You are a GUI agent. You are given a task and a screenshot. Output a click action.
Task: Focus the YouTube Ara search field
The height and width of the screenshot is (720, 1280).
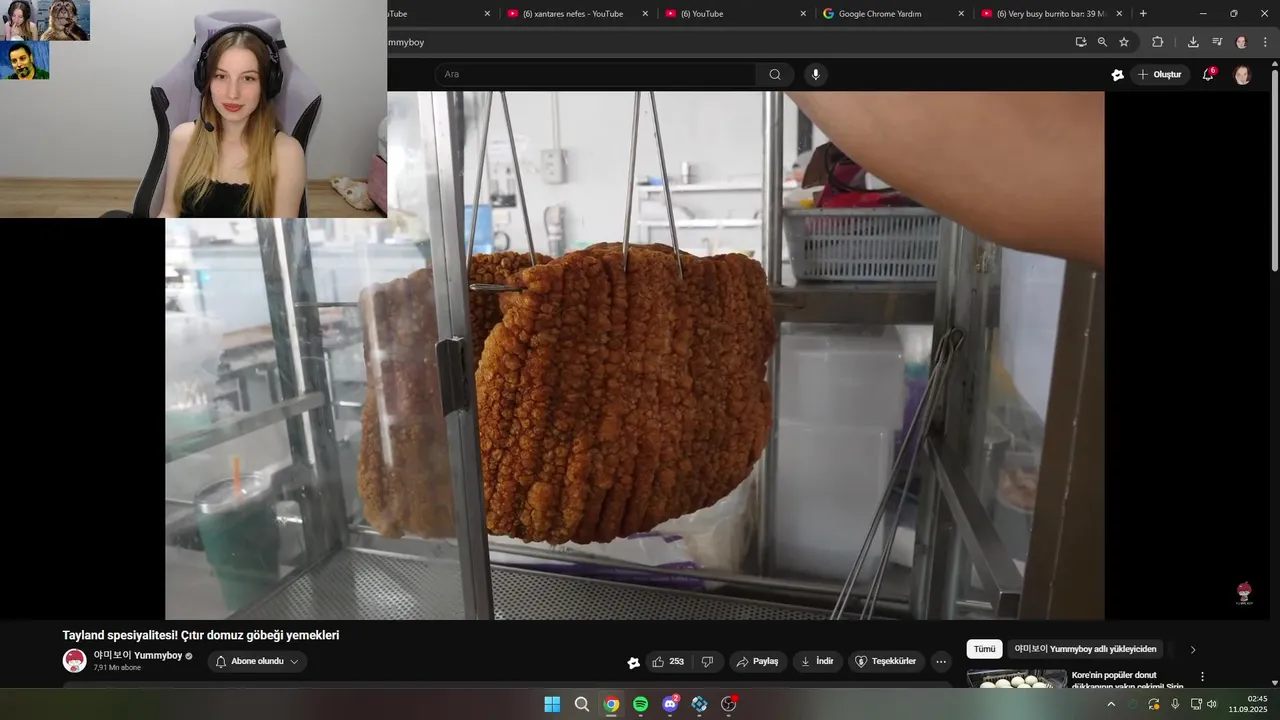[x=596, y=74]
